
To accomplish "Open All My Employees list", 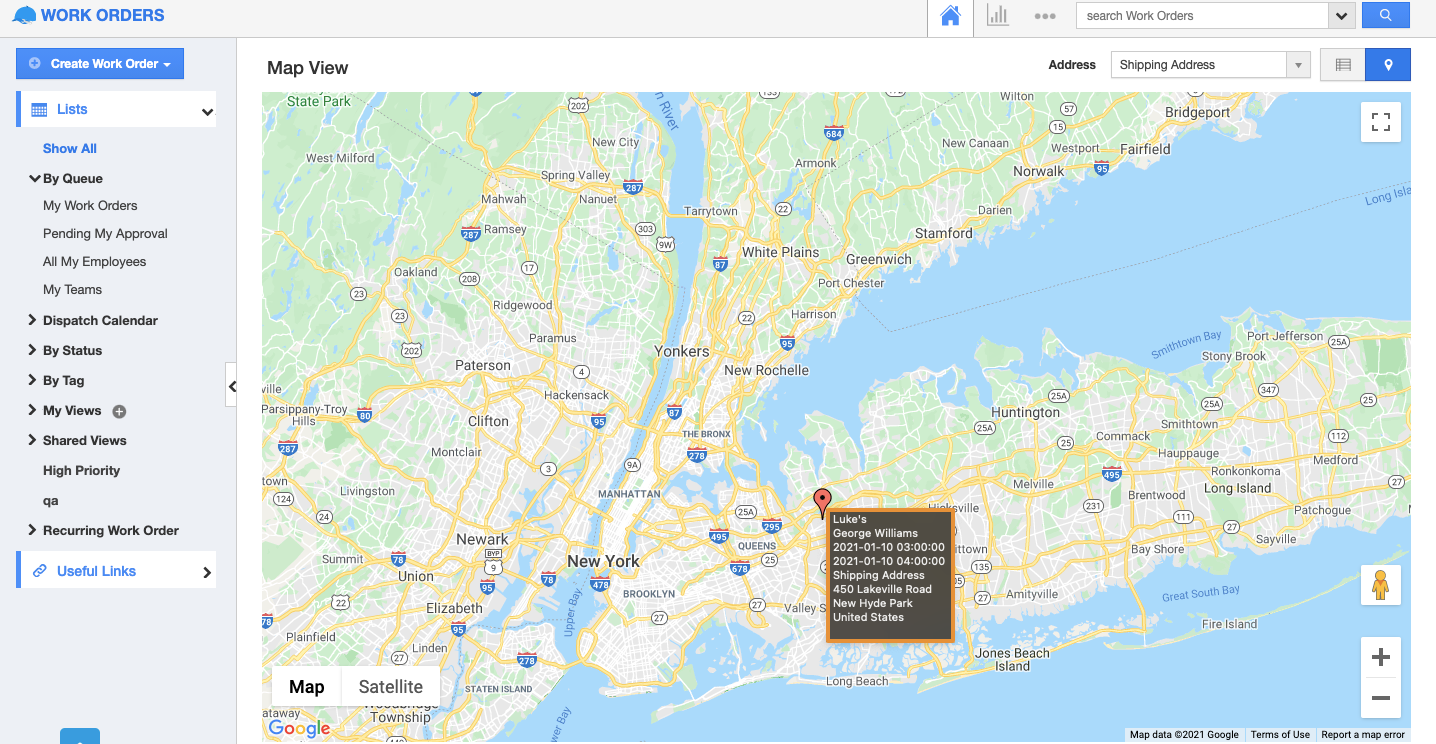I will coord(94,261).
